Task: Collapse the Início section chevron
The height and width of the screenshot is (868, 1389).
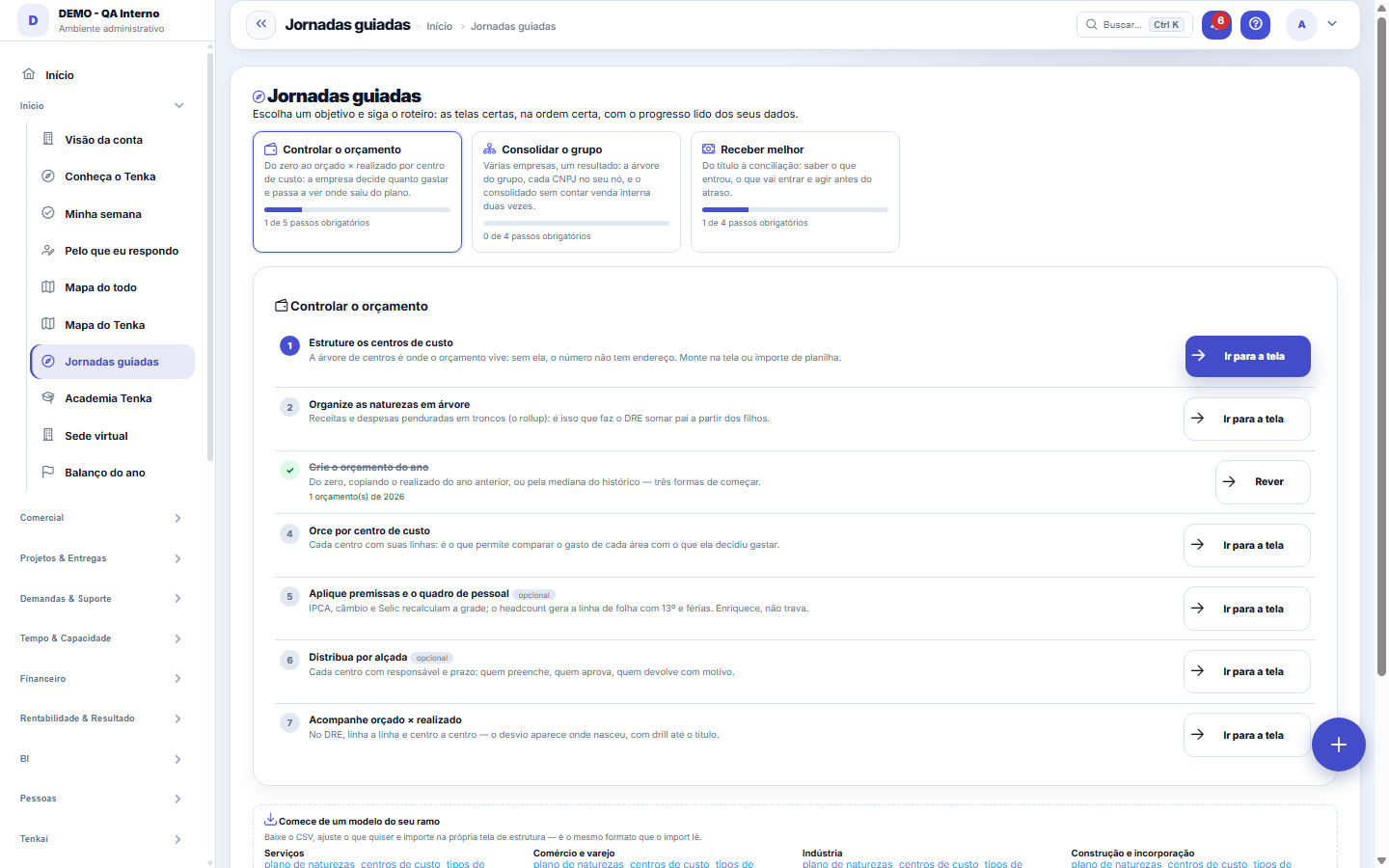Action: 178,106
